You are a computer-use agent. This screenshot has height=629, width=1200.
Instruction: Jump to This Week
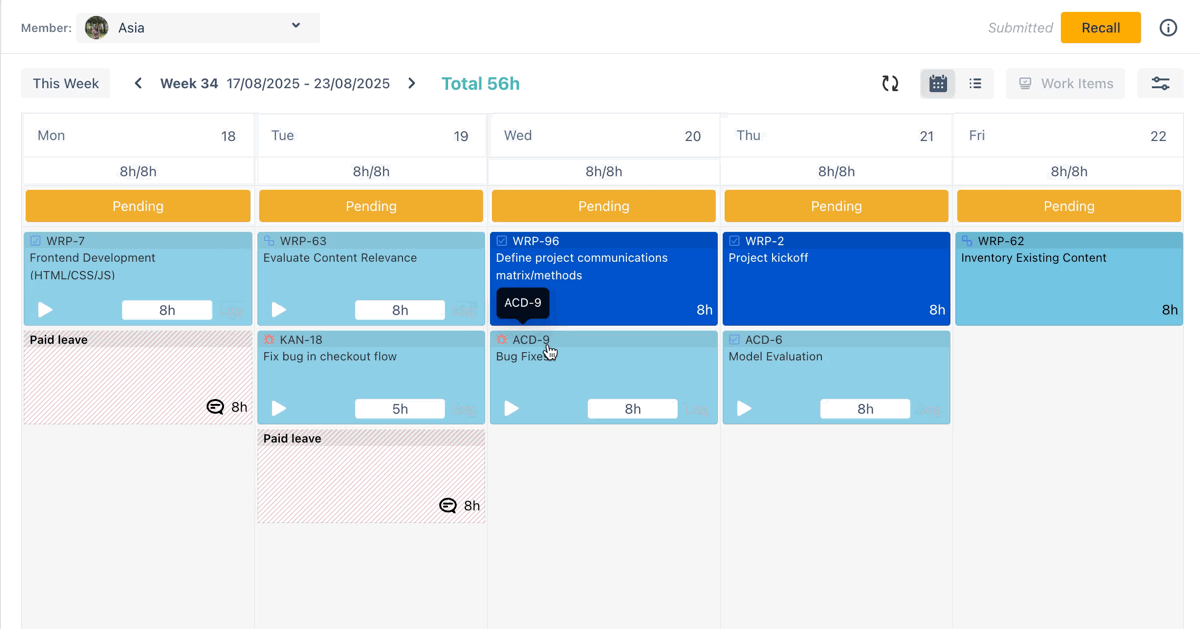click(x=66, y=84)
